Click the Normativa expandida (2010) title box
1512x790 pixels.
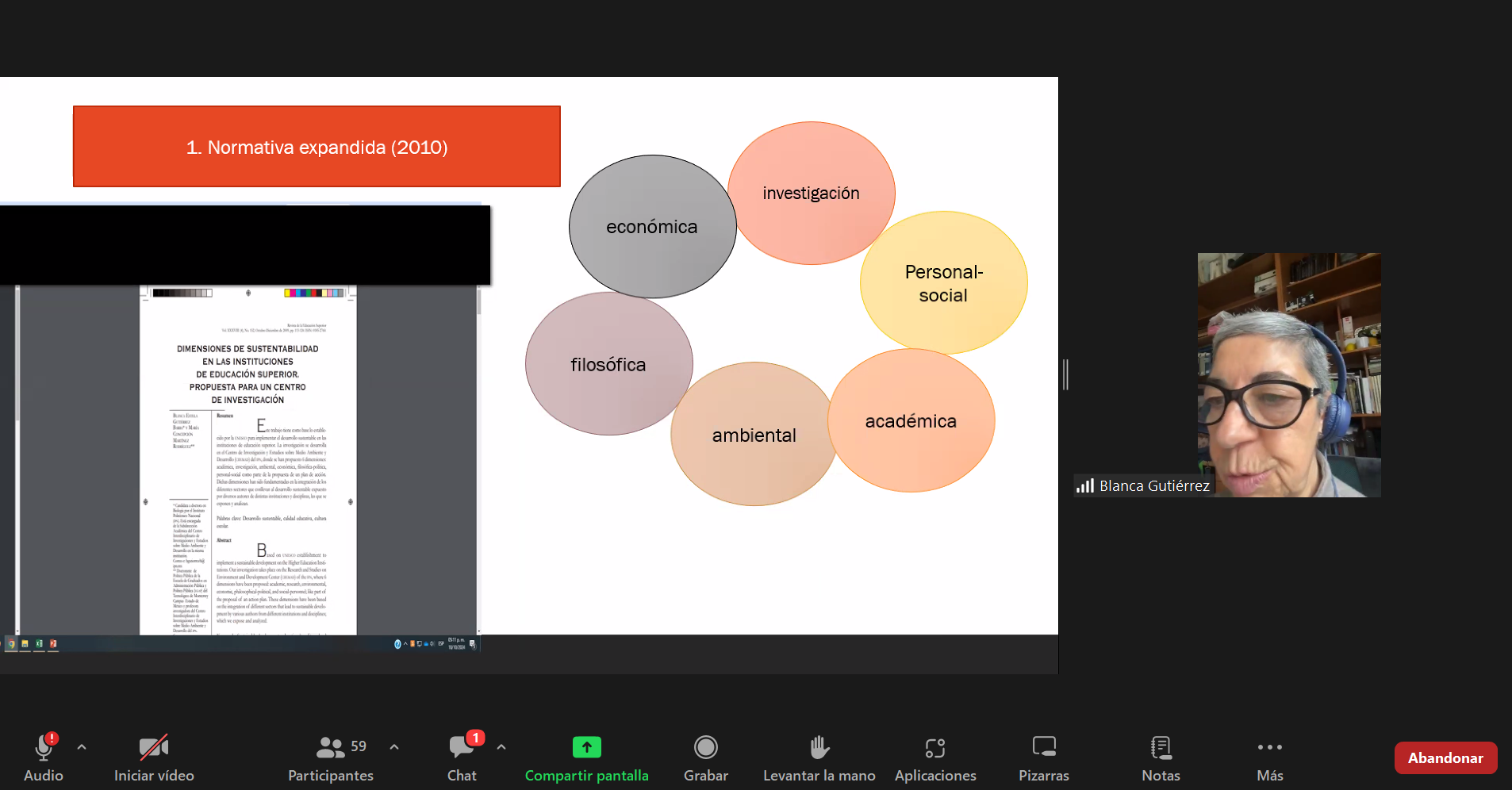317,147
